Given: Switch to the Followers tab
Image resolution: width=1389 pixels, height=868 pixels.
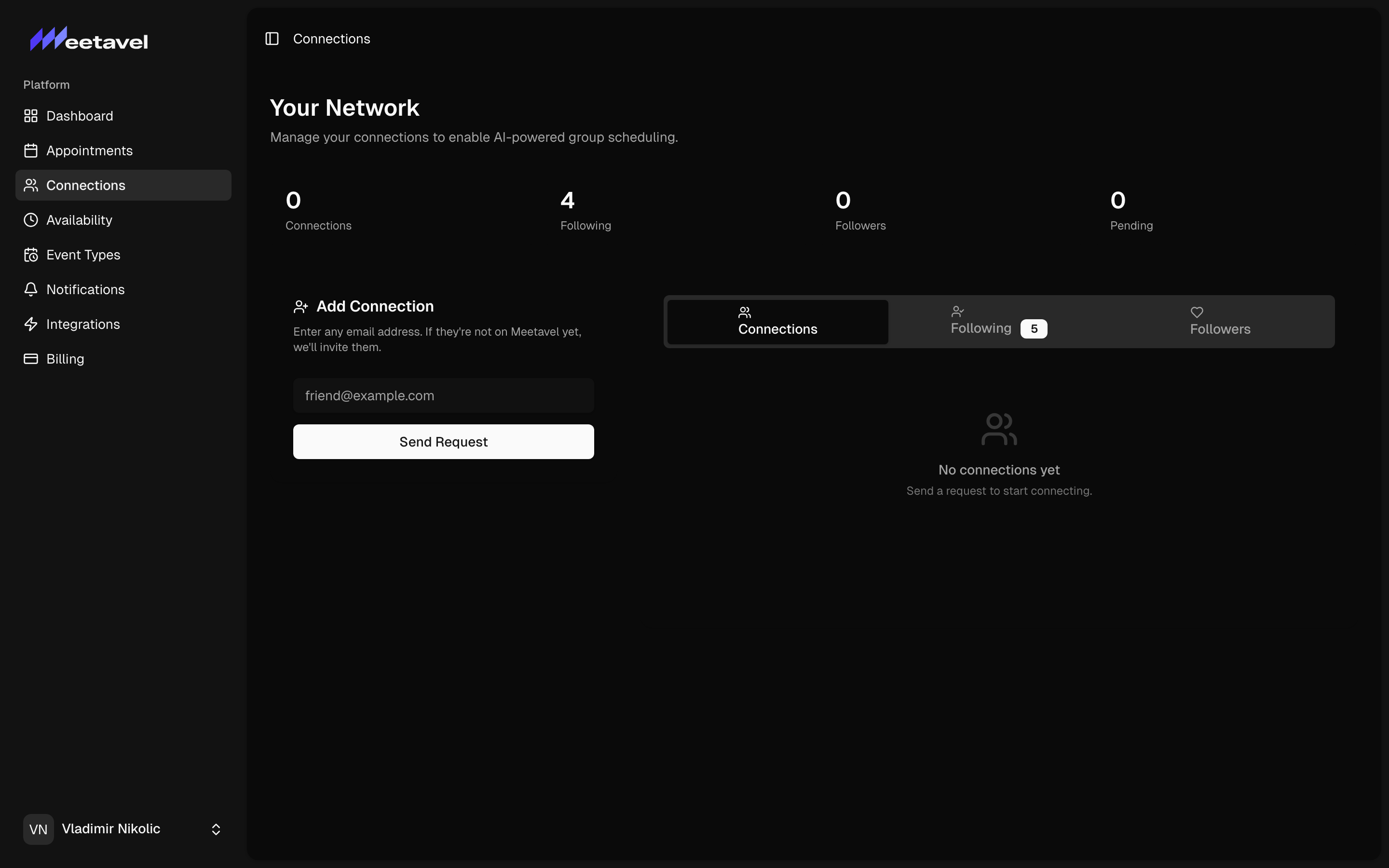Looking at the screenshot, I should pos(1220,322).
